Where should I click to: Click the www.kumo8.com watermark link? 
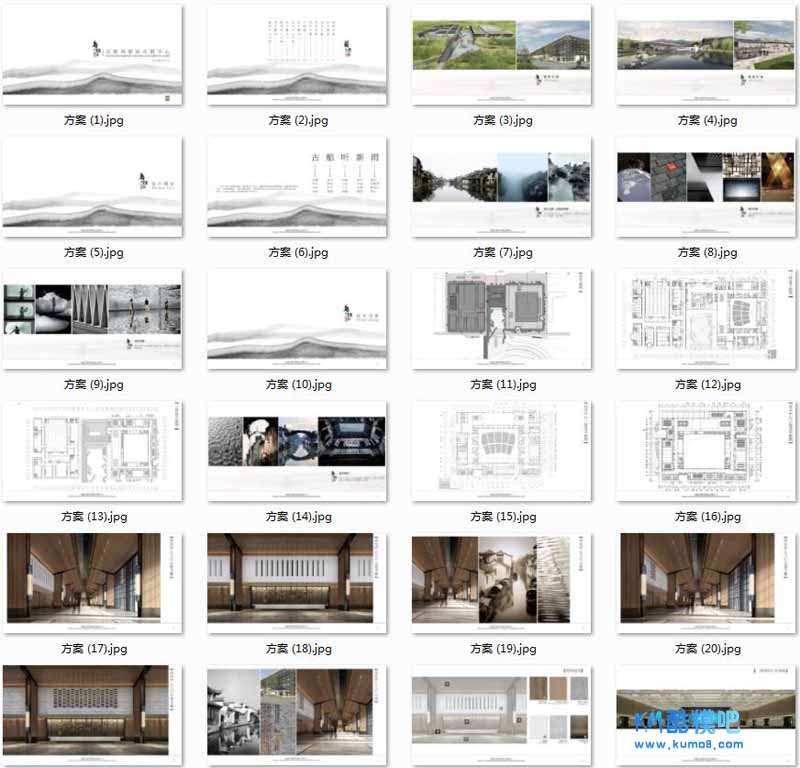(688, 744)
